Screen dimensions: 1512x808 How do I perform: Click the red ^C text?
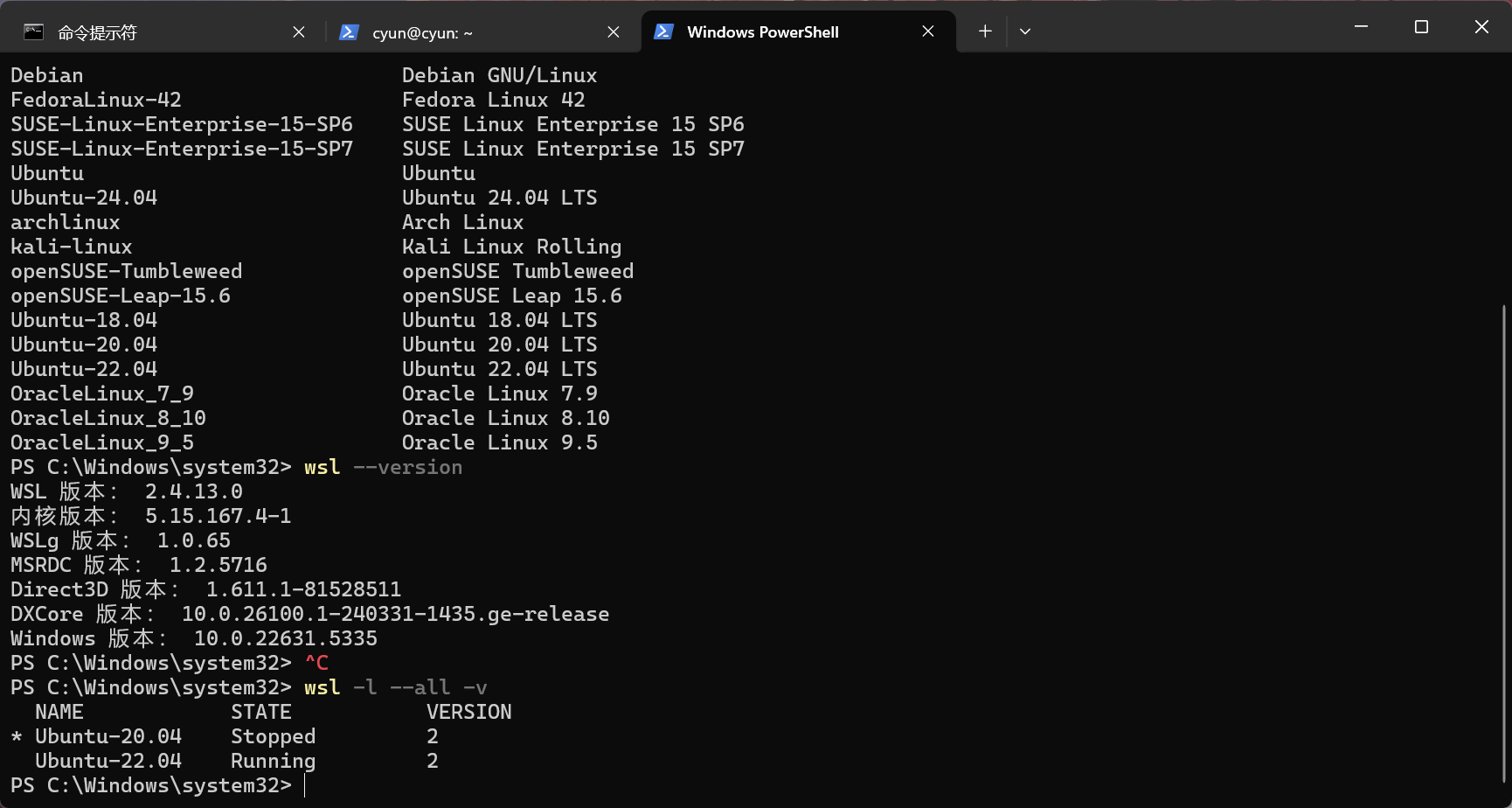(x=316, y=663)
